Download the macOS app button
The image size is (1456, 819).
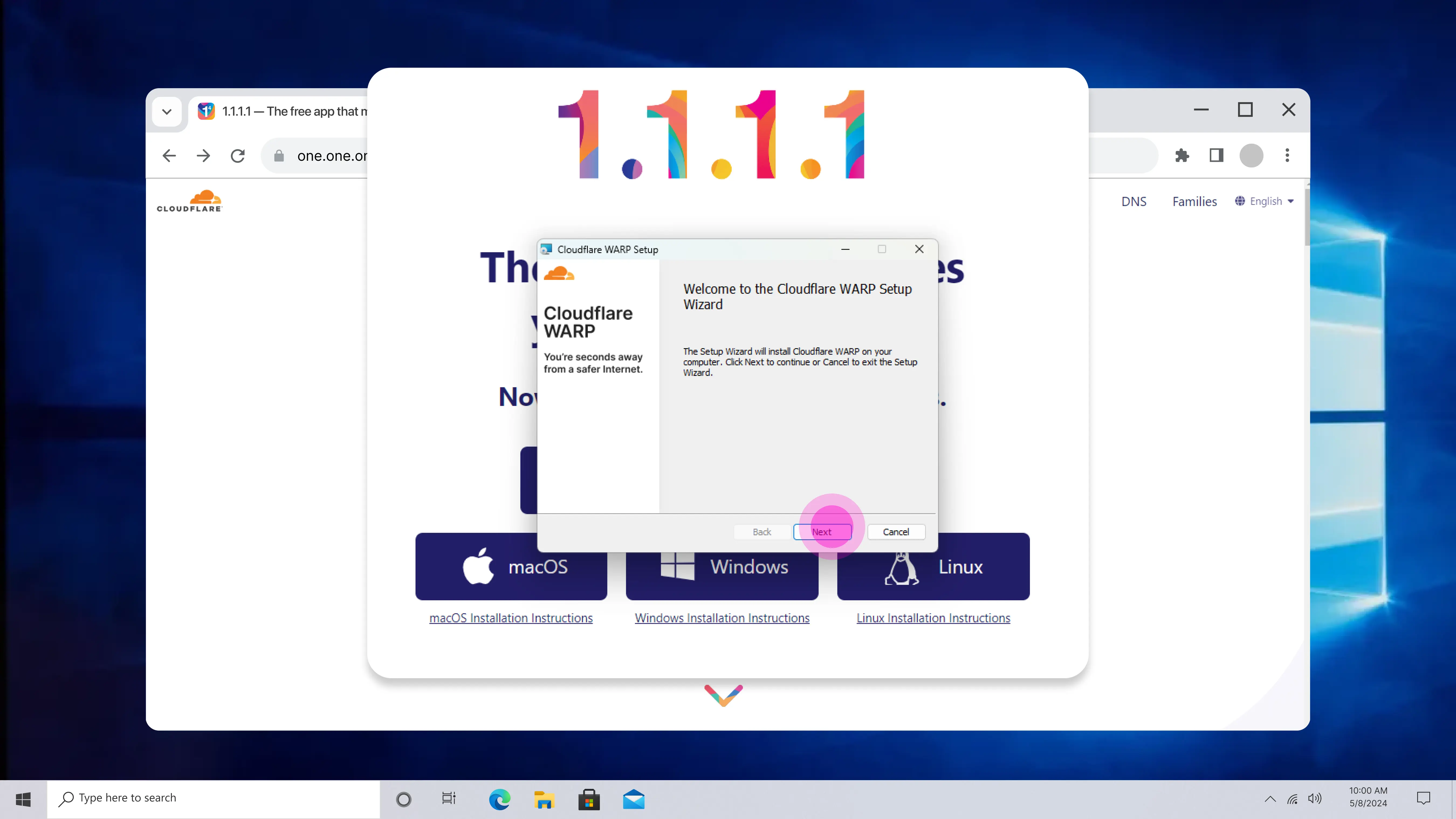pyautogui.click(x=511, y=566)
